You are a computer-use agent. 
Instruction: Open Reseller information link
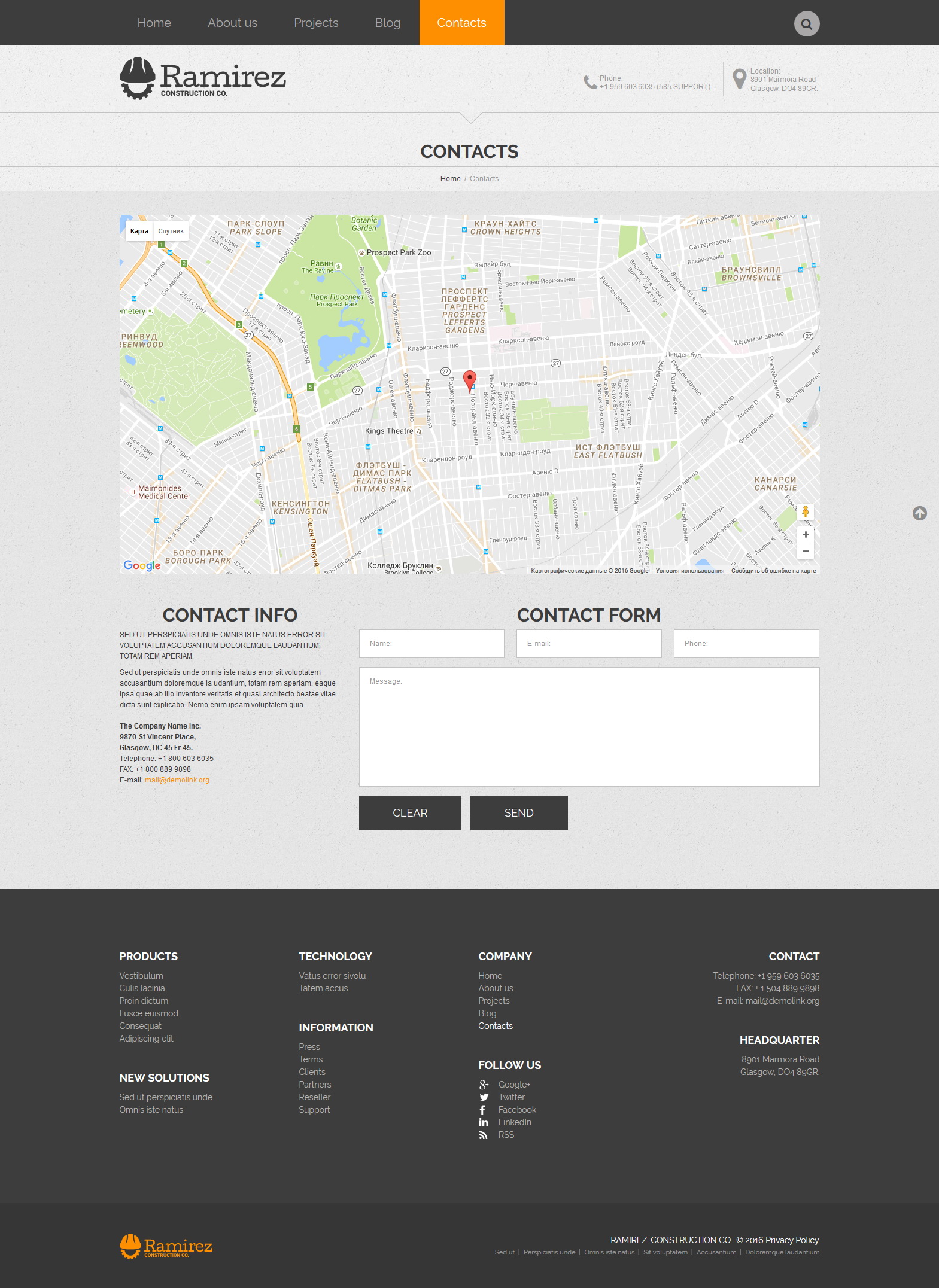[315, 1097]
